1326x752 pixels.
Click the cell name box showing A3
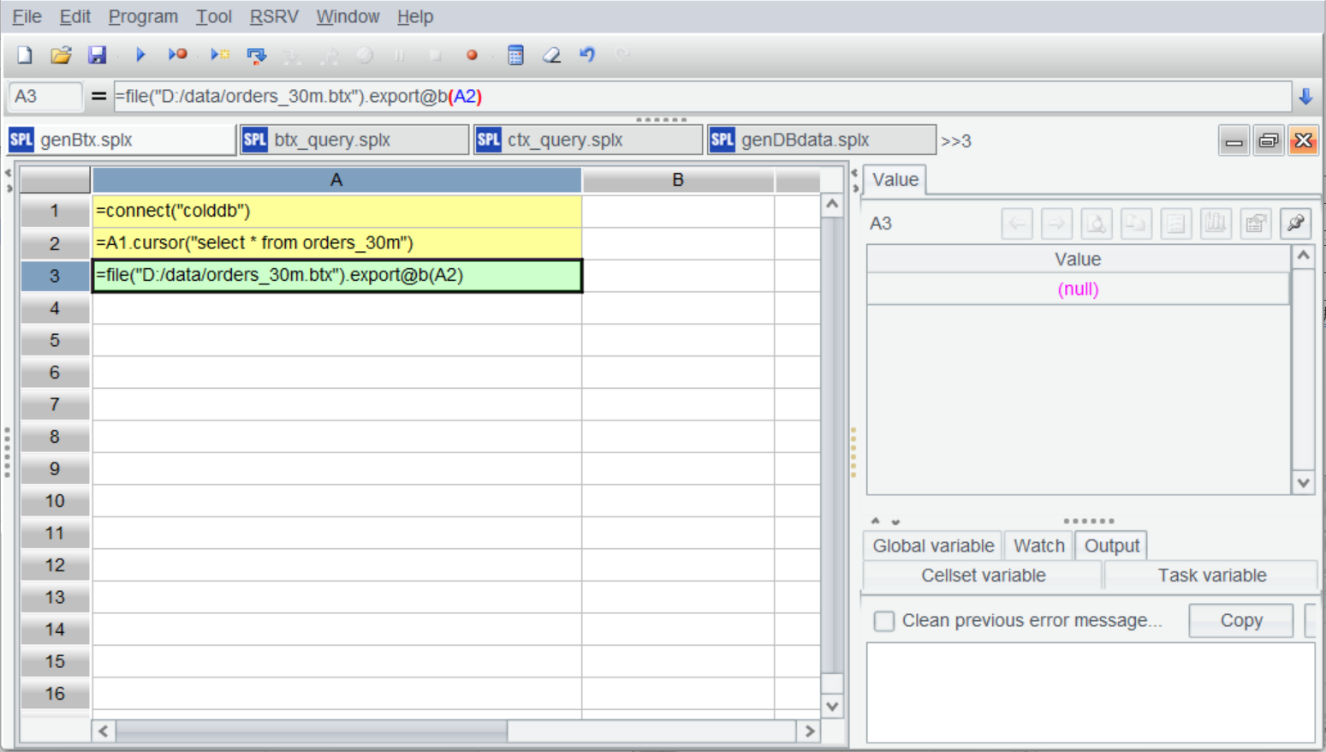[x=45, y=97]
